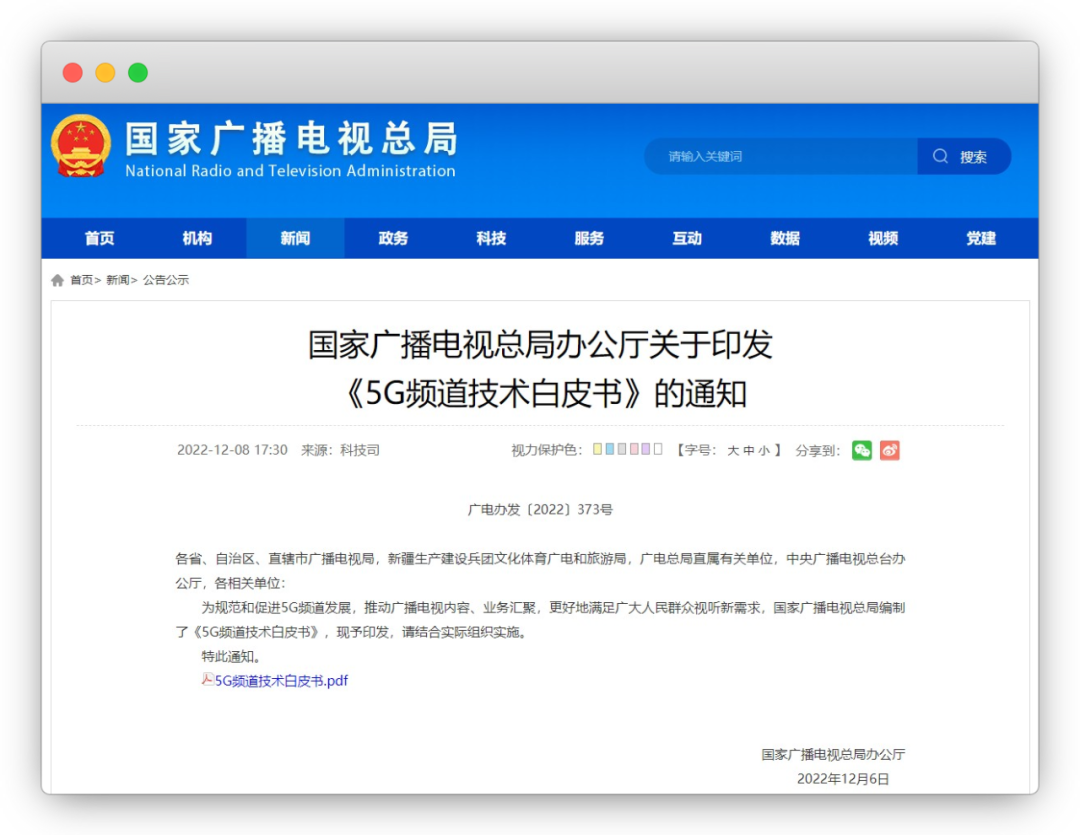The height and width of the screenshot is (835, 1080).
Task: Click the magnifying glass search icon
Action: pos(940,156)
